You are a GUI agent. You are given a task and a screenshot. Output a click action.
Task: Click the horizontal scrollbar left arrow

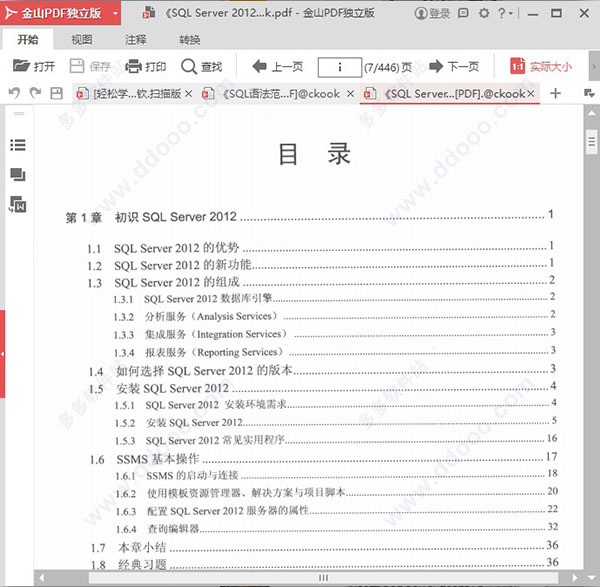click(41, 577)
